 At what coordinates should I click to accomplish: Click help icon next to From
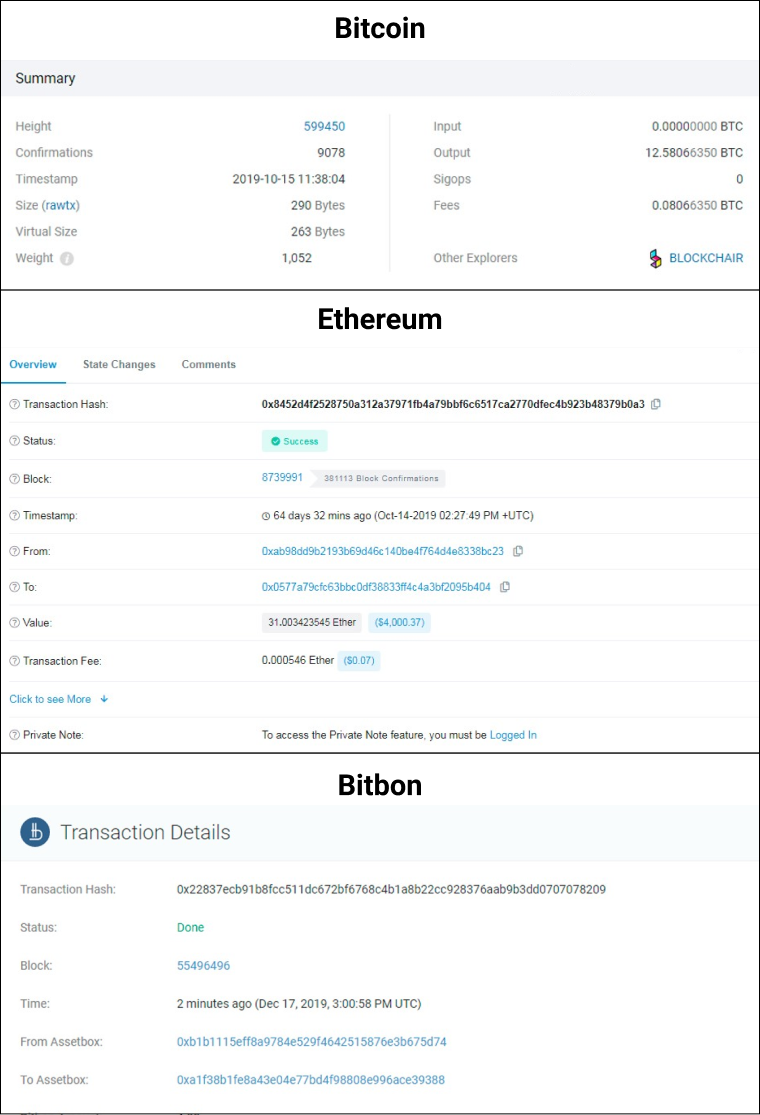click(x=14, y=551)
